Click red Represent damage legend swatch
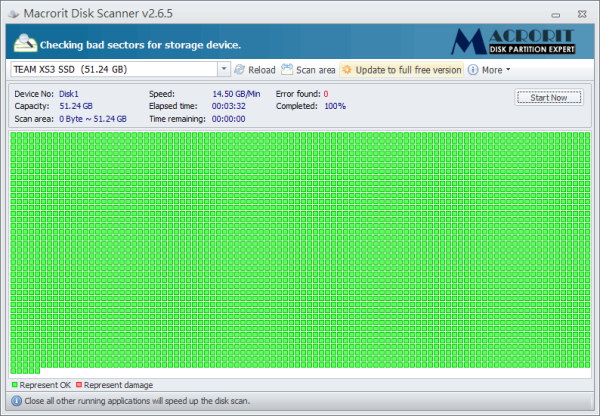This screenshot has width=600, height=416. (79, 385)
